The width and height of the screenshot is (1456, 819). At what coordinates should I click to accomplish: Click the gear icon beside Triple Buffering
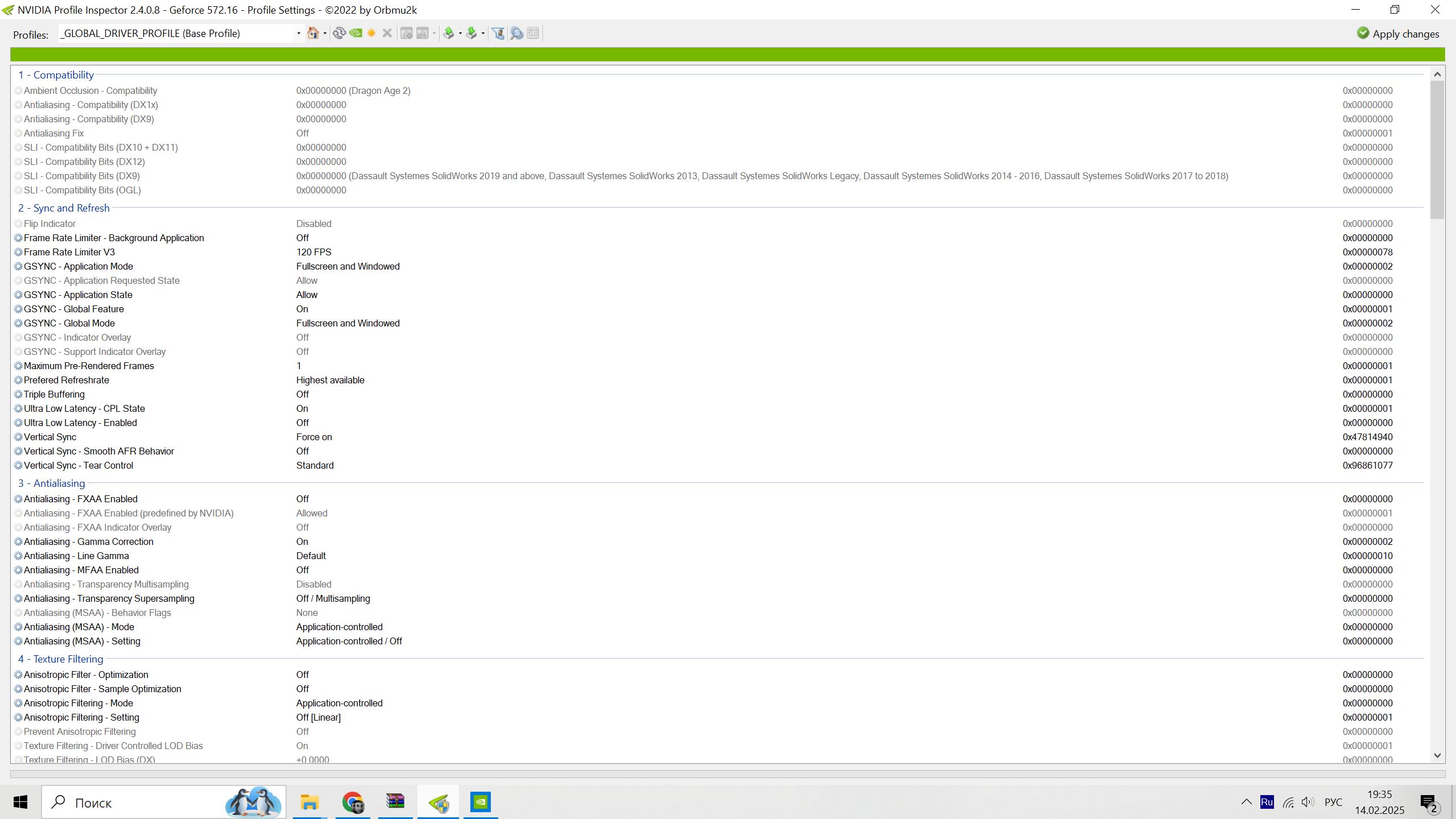click(x=18, y=394)
